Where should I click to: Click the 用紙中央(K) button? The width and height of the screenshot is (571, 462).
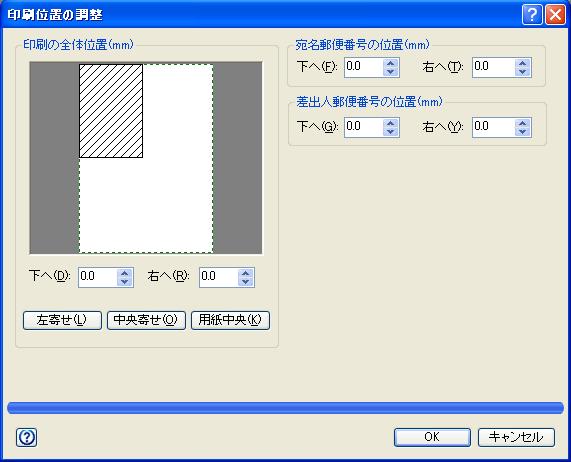tap(230, 320)
